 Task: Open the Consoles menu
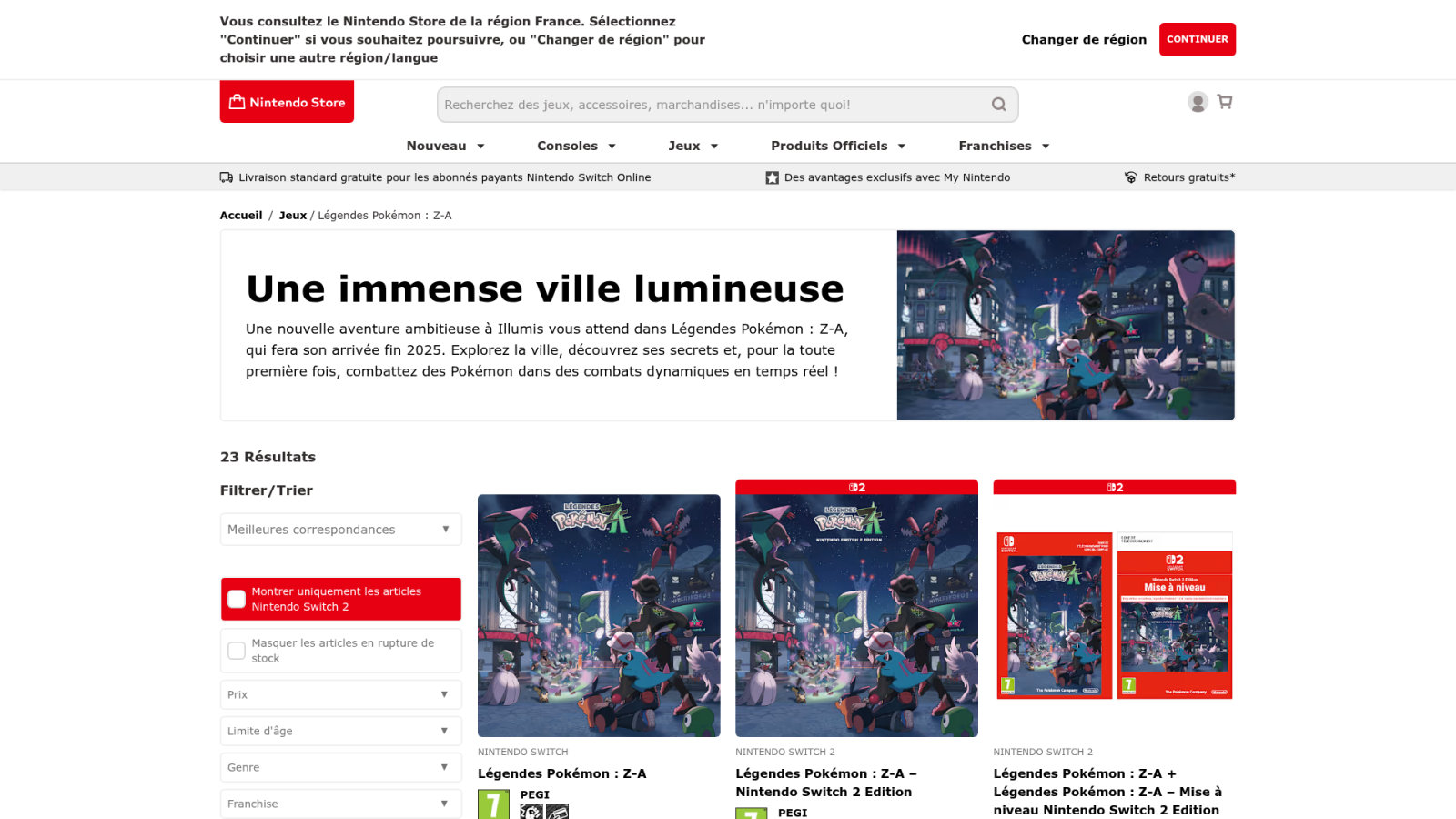tap(577, 146)
